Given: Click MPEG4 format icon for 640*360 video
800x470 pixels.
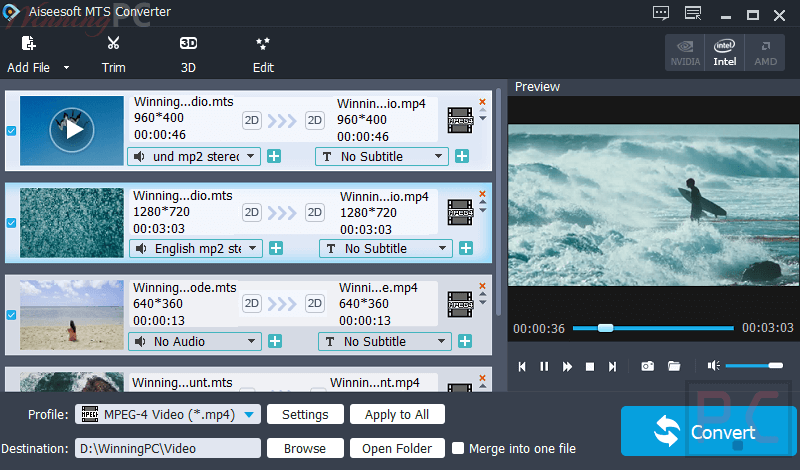Looking at the screenshot, I should (x=460, y=304).
